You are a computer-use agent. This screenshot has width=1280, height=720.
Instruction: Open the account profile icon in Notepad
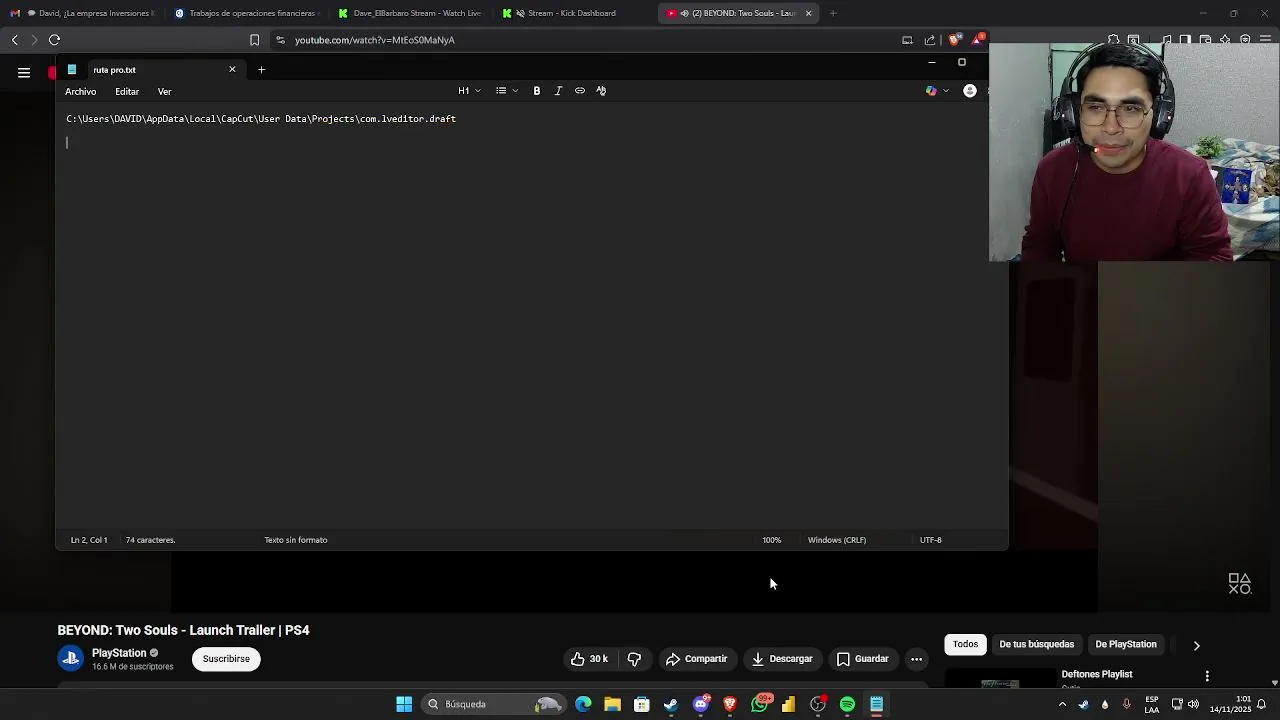(x=969, y=91)
